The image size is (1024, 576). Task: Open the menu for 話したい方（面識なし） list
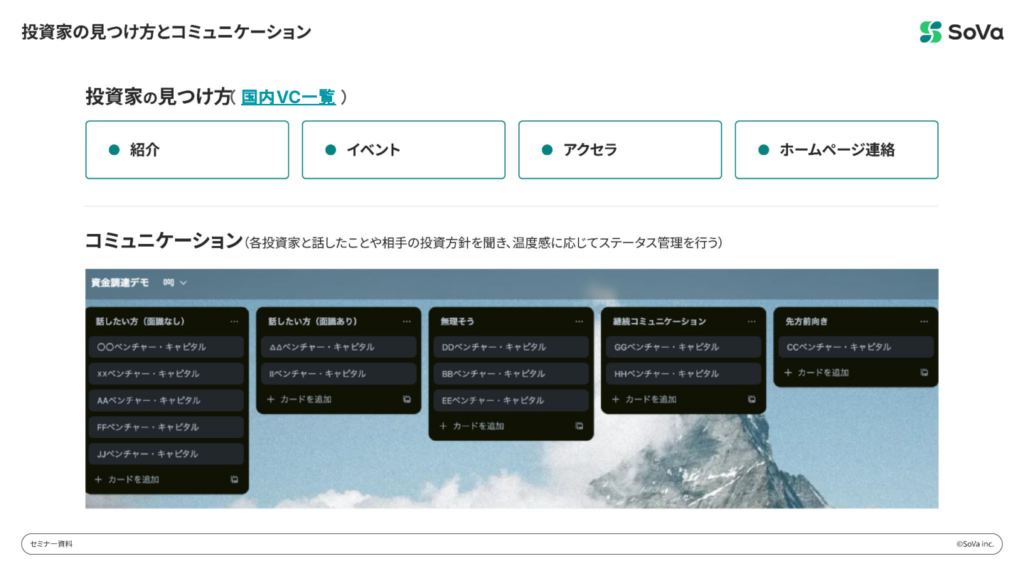coord(234,322)
